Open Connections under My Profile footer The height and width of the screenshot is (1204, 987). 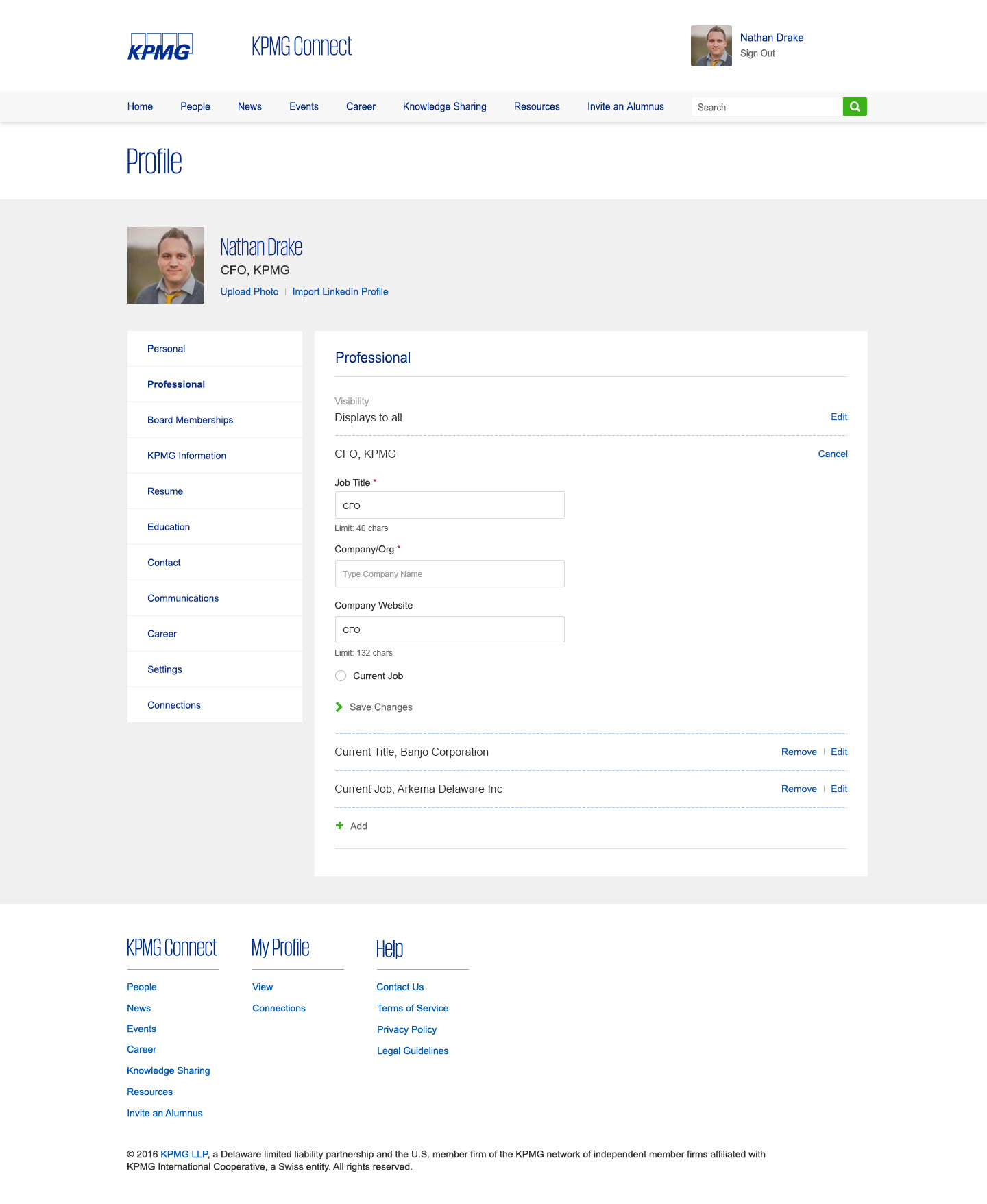279,1008
